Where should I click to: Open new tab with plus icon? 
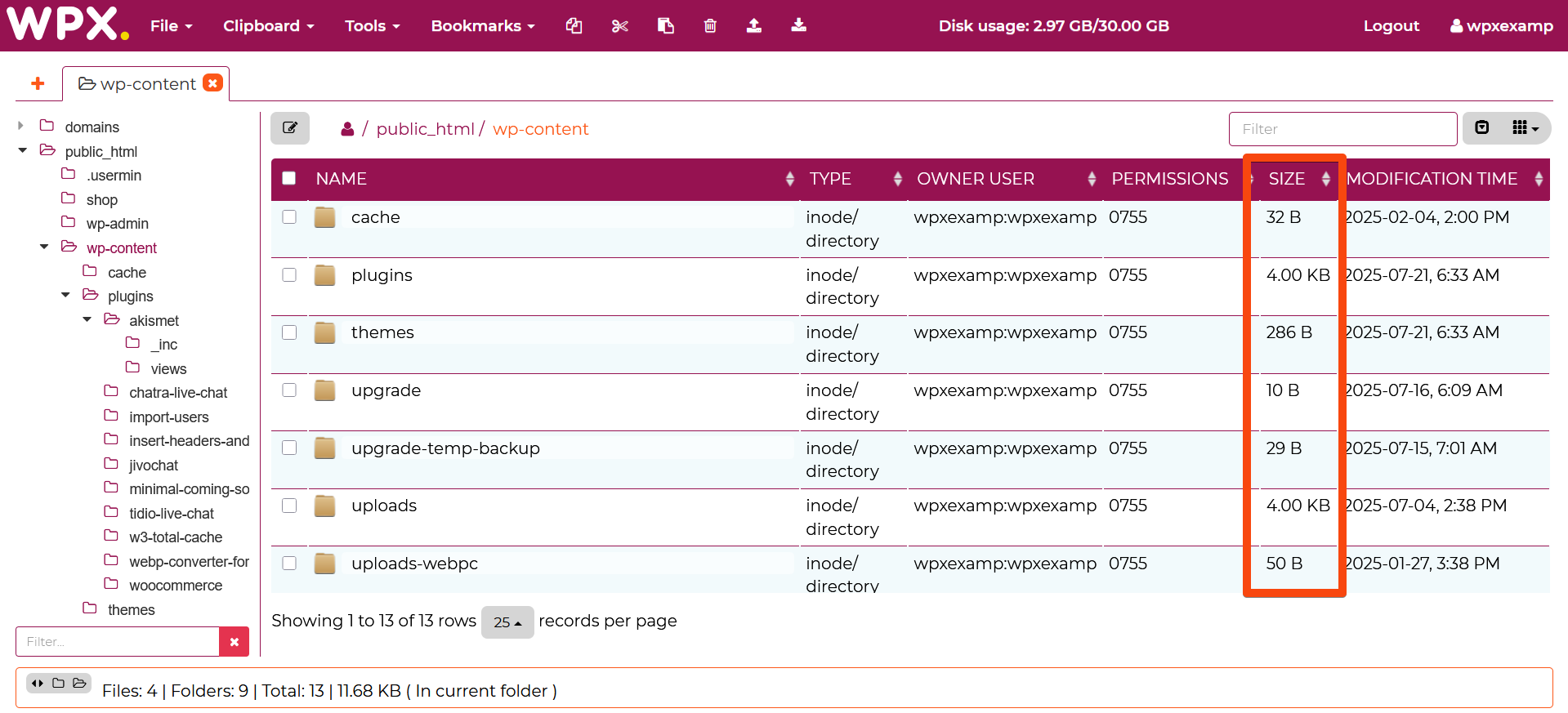[38, 83]
